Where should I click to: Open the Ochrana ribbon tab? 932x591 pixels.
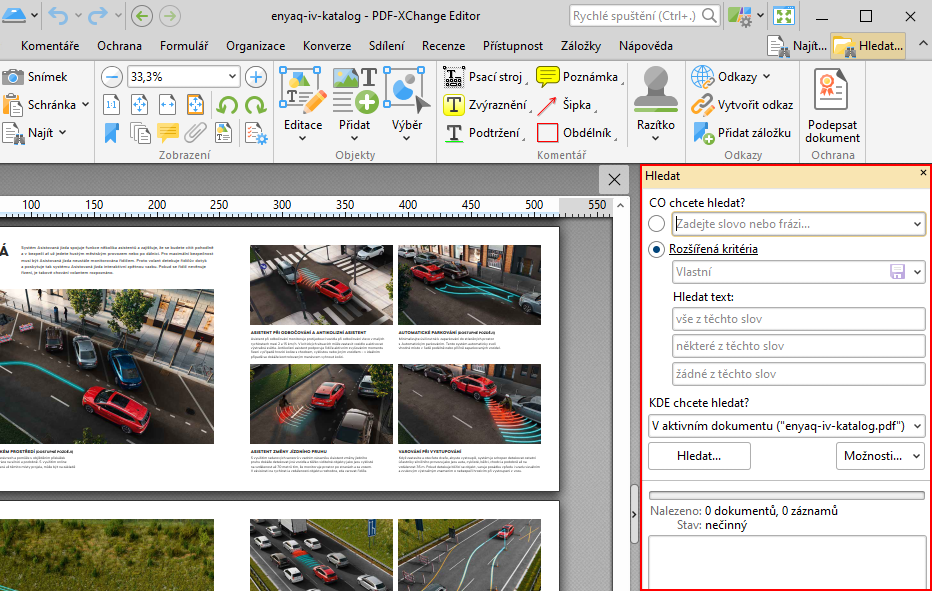(119, 46)
